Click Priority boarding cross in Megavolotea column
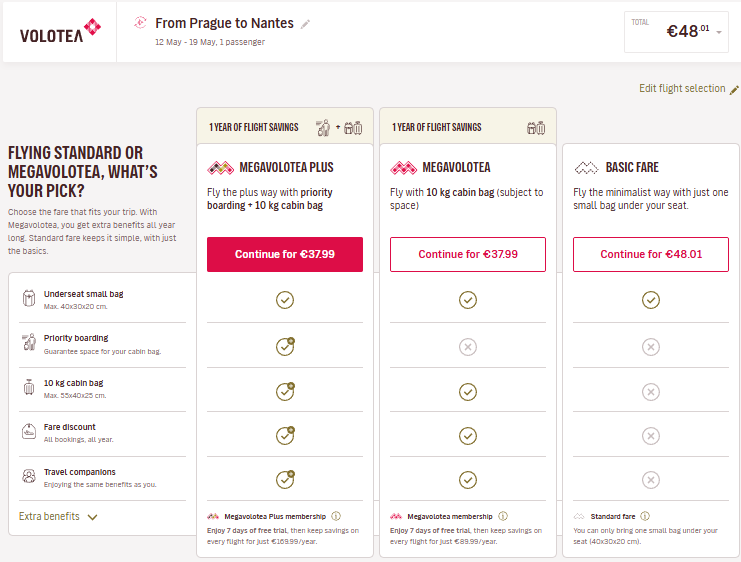Viewport: 741px width, 562px height. [x=468, y=347]
